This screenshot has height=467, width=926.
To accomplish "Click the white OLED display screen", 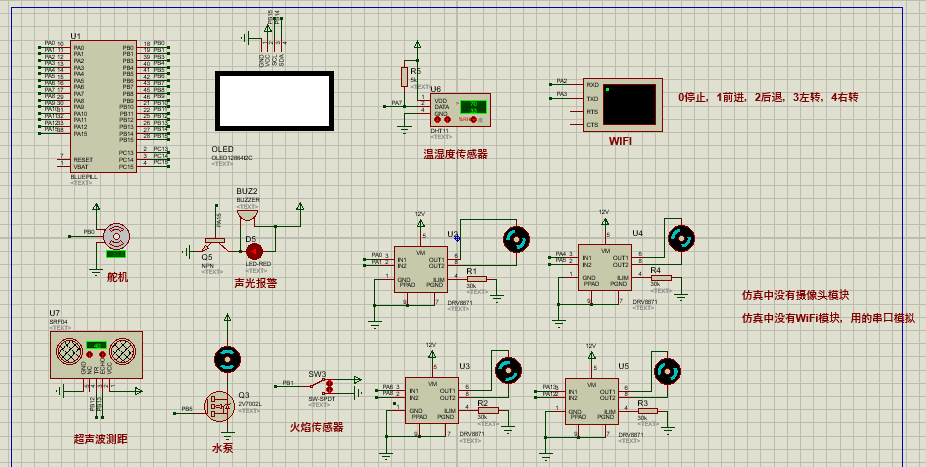I will [274, 101].
